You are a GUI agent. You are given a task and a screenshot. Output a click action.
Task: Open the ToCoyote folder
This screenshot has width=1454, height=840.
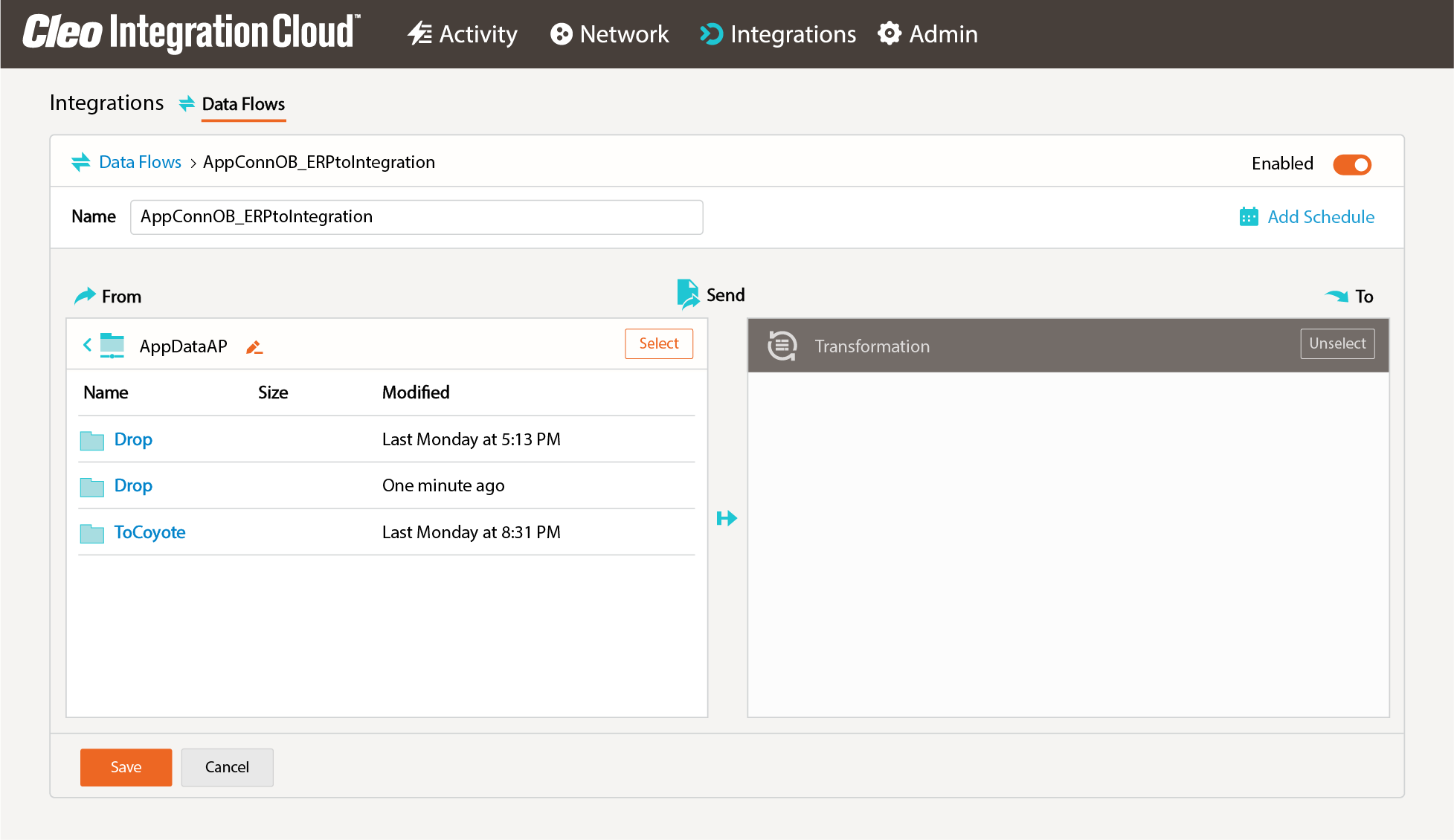point(149,532)
